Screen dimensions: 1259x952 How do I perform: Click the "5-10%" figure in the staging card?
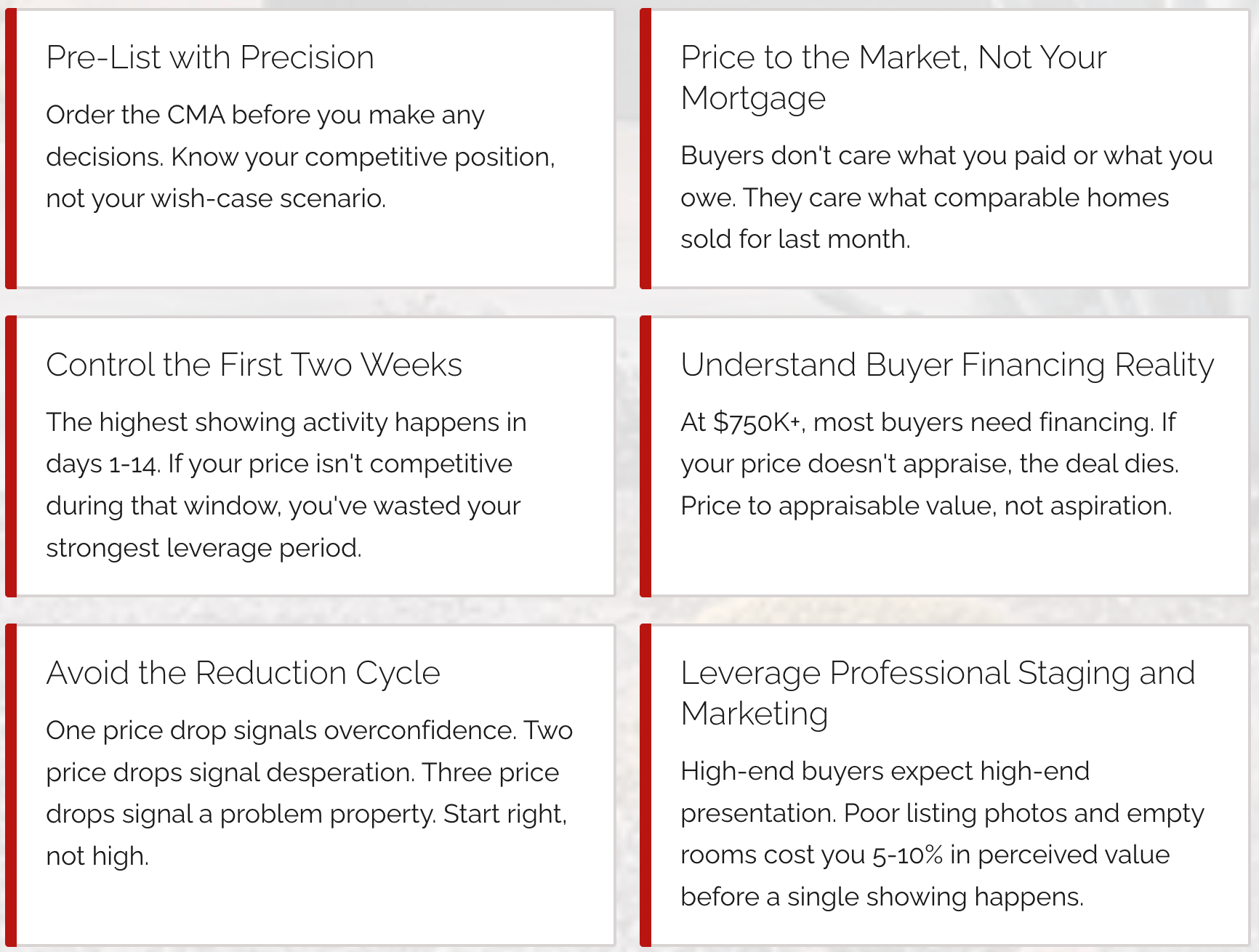[x=907, y=855]
